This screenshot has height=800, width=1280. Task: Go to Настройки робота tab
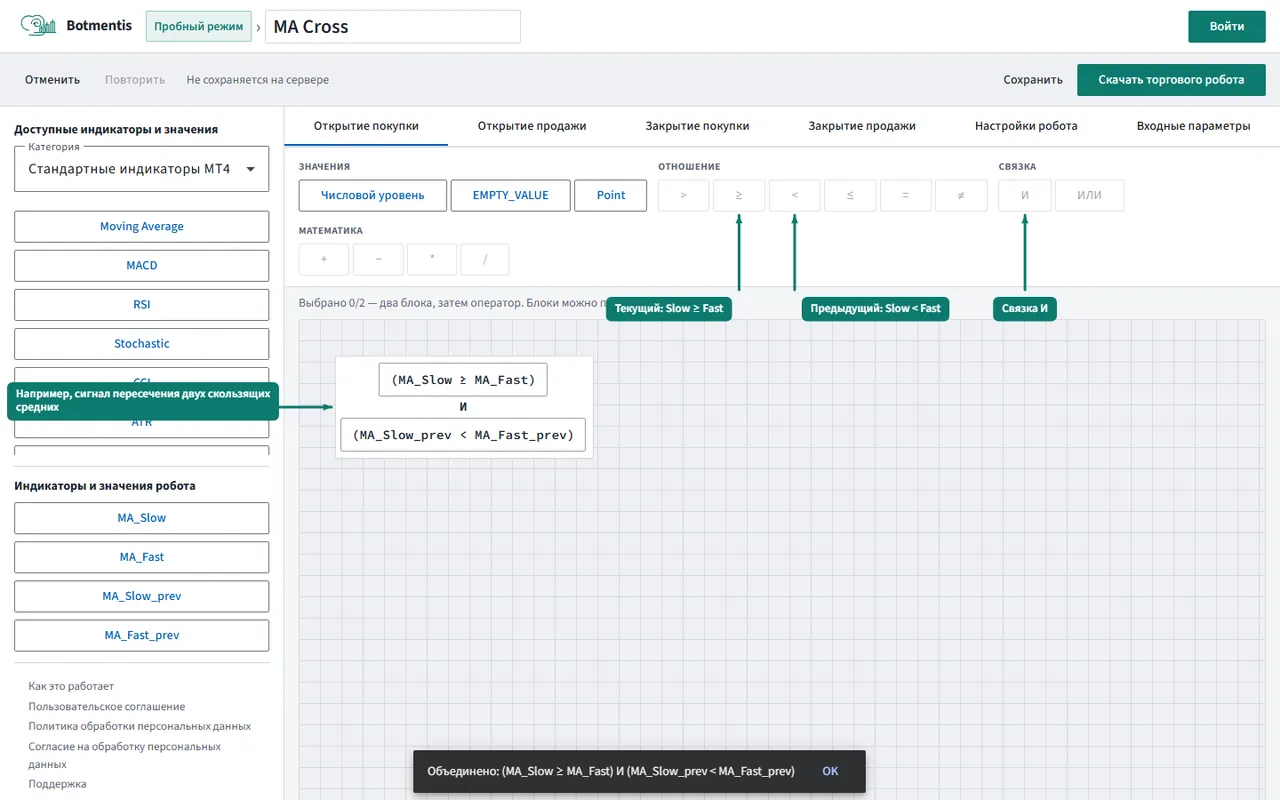click(1026, 126)
